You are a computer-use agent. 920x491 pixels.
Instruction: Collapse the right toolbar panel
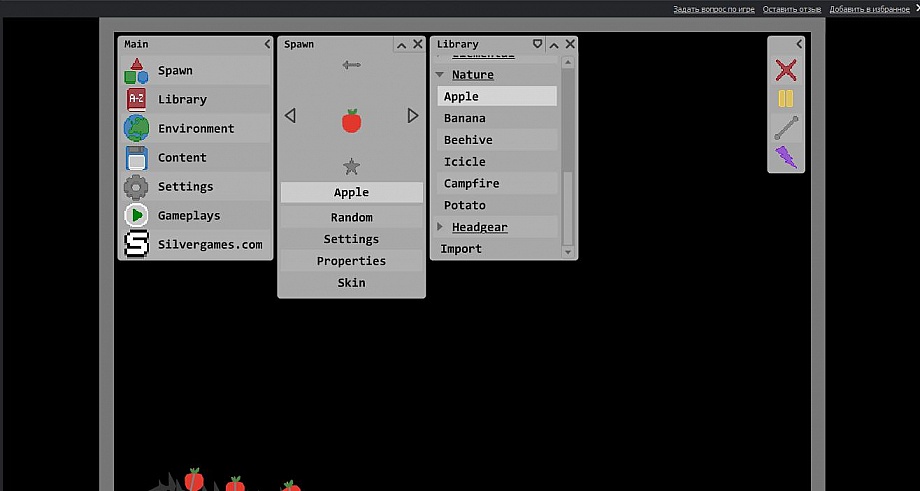coord(799,44)
